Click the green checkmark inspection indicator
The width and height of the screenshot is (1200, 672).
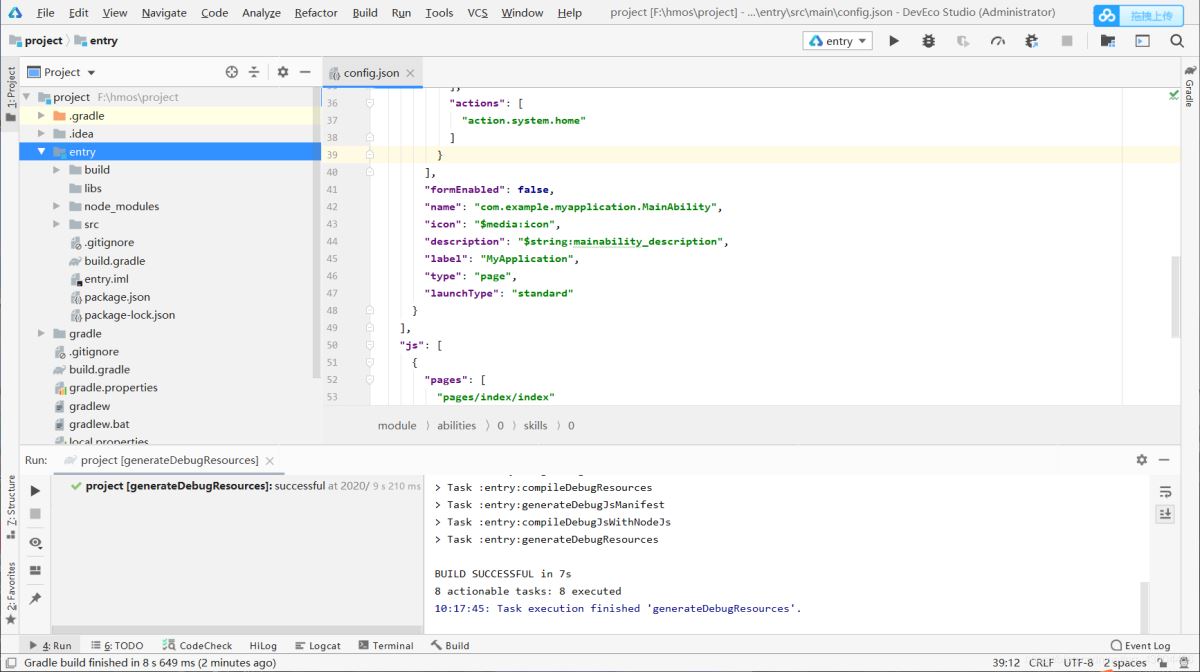coord(1173,95)
